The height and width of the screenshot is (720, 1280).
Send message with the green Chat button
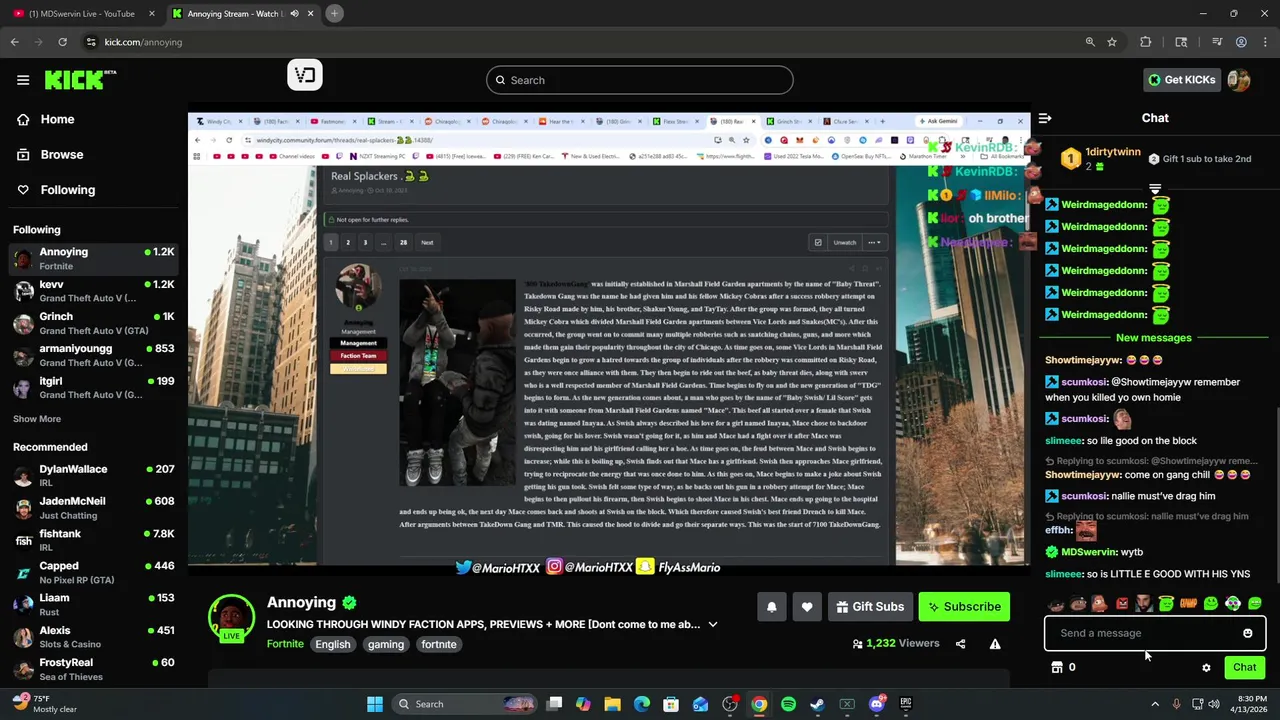click(x=1244, y=667)
